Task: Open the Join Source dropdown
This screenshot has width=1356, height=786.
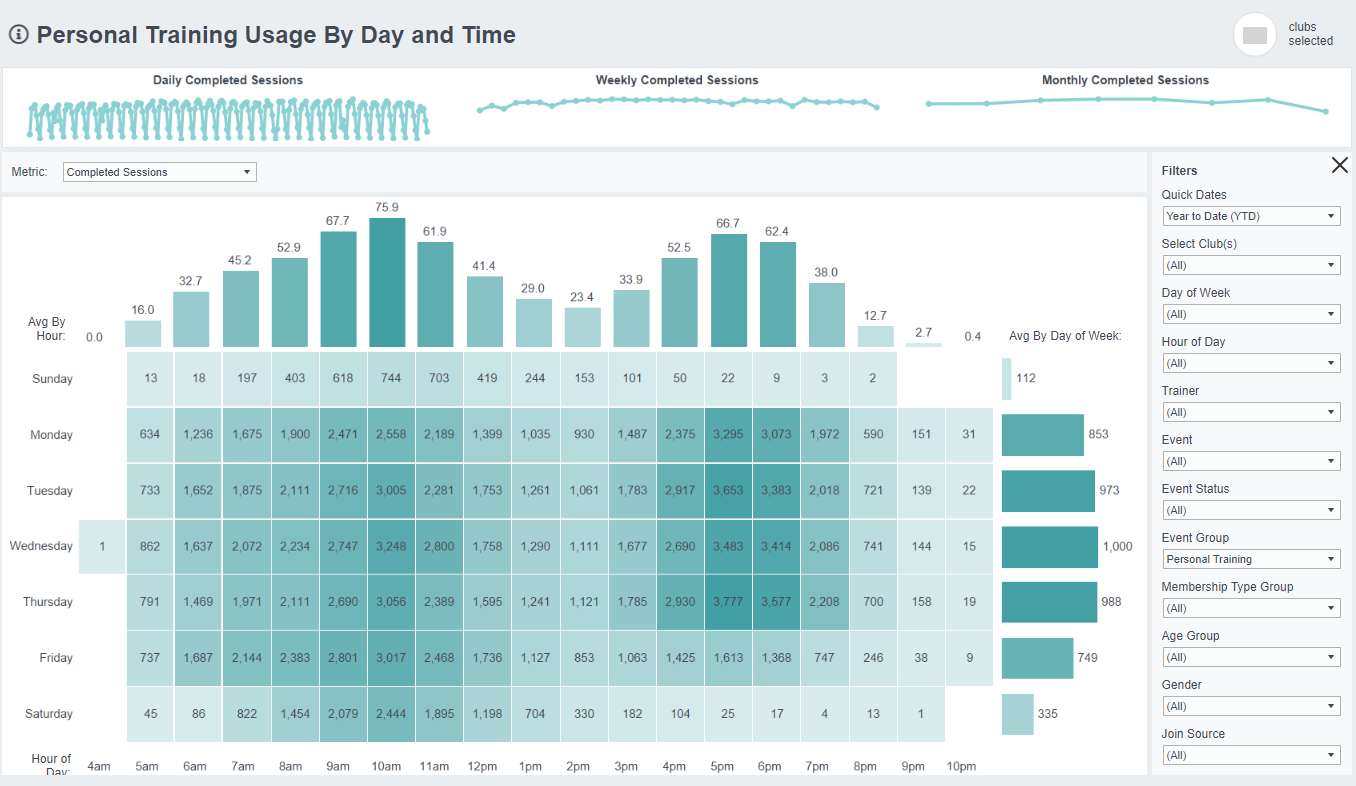Action: point(1251,754)
